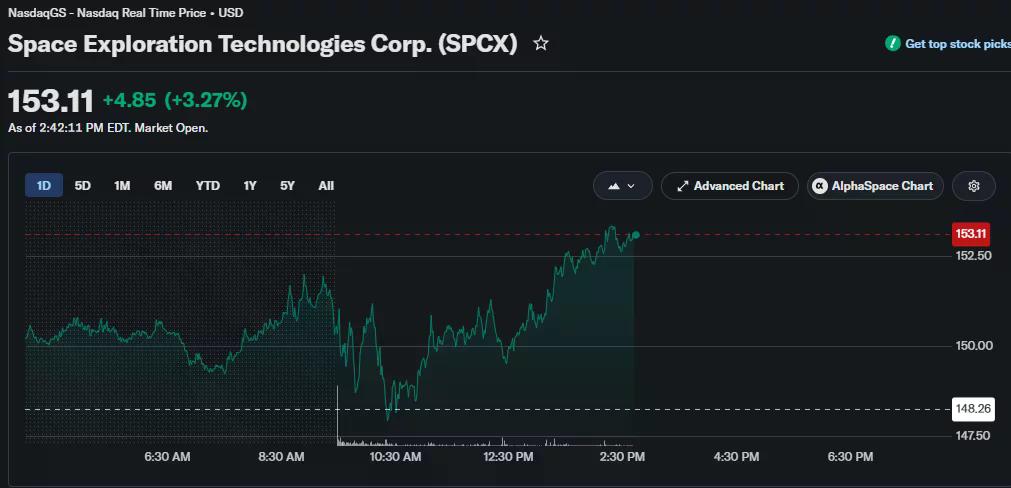The height and width of the screenshot is (488, 1011).
Task: Open the AlphaSpace Chart
Action: (x=875, y=186)
